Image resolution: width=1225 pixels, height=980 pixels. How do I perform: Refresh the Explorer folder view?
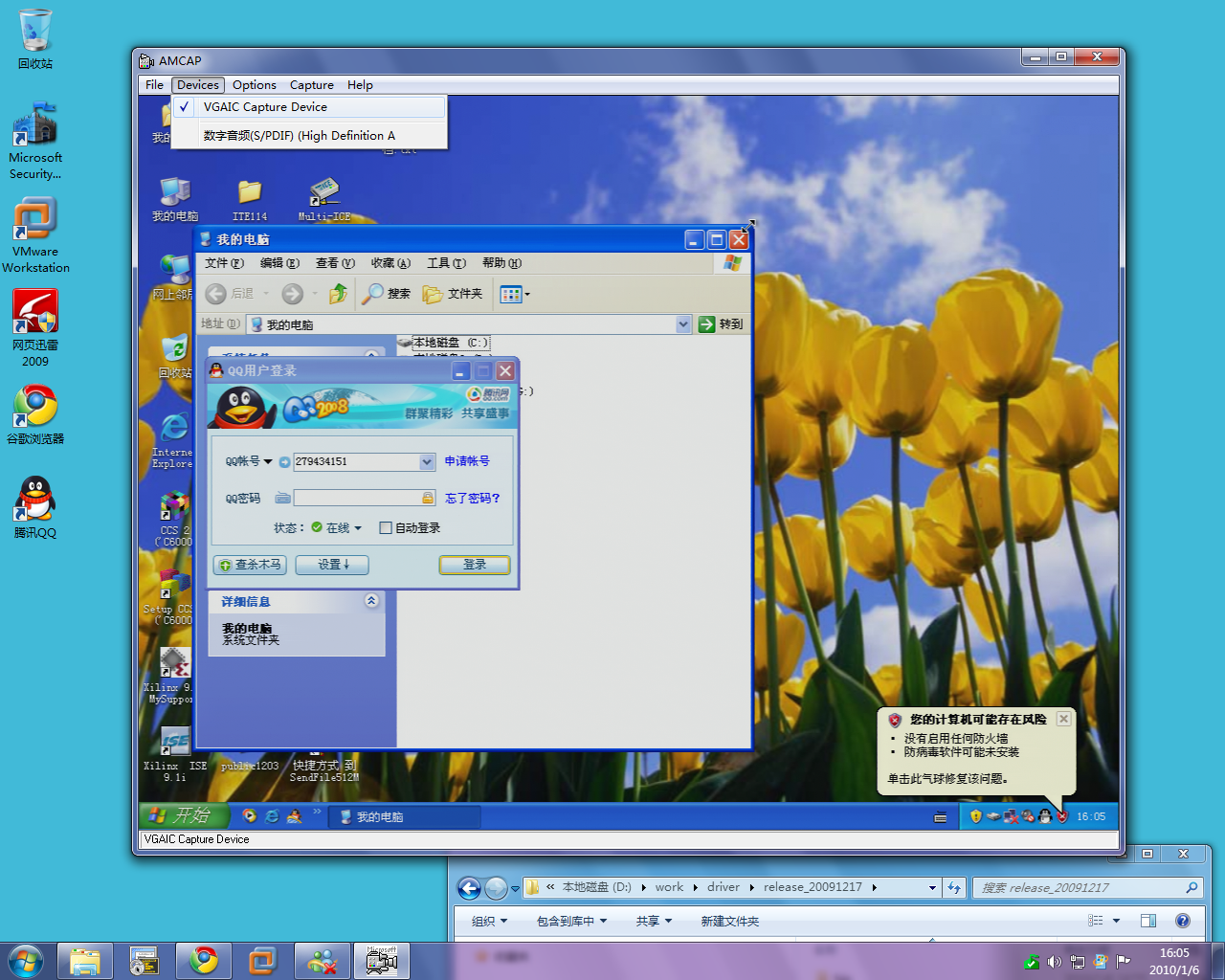954,887
